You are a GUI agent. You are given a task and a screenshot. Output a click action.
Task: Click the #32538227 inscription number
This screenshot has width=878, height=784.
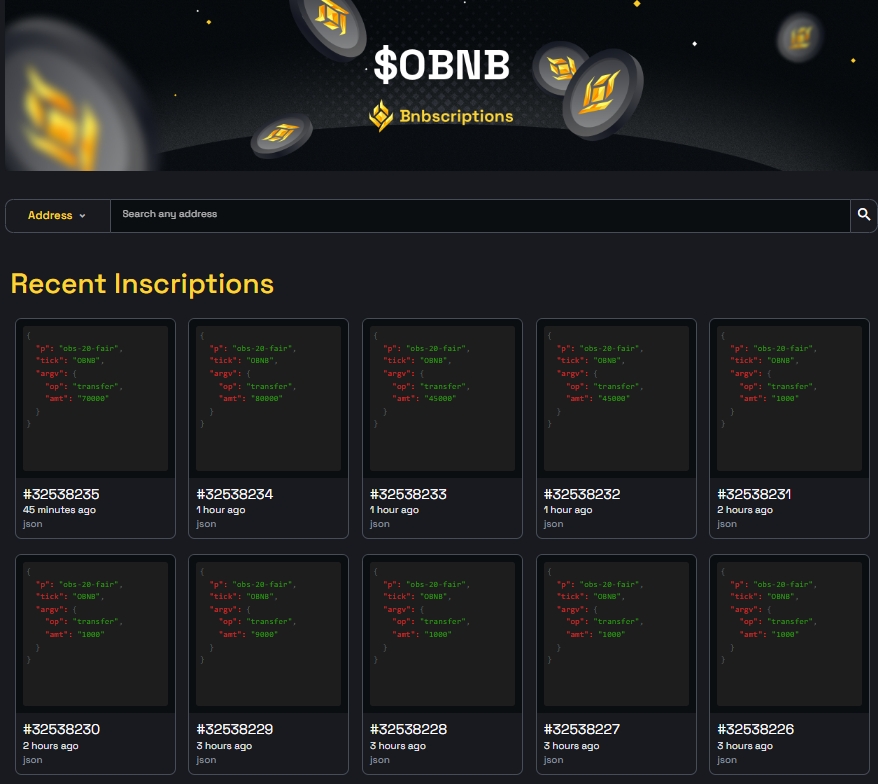pyautogui.click(x=582, y=729)
